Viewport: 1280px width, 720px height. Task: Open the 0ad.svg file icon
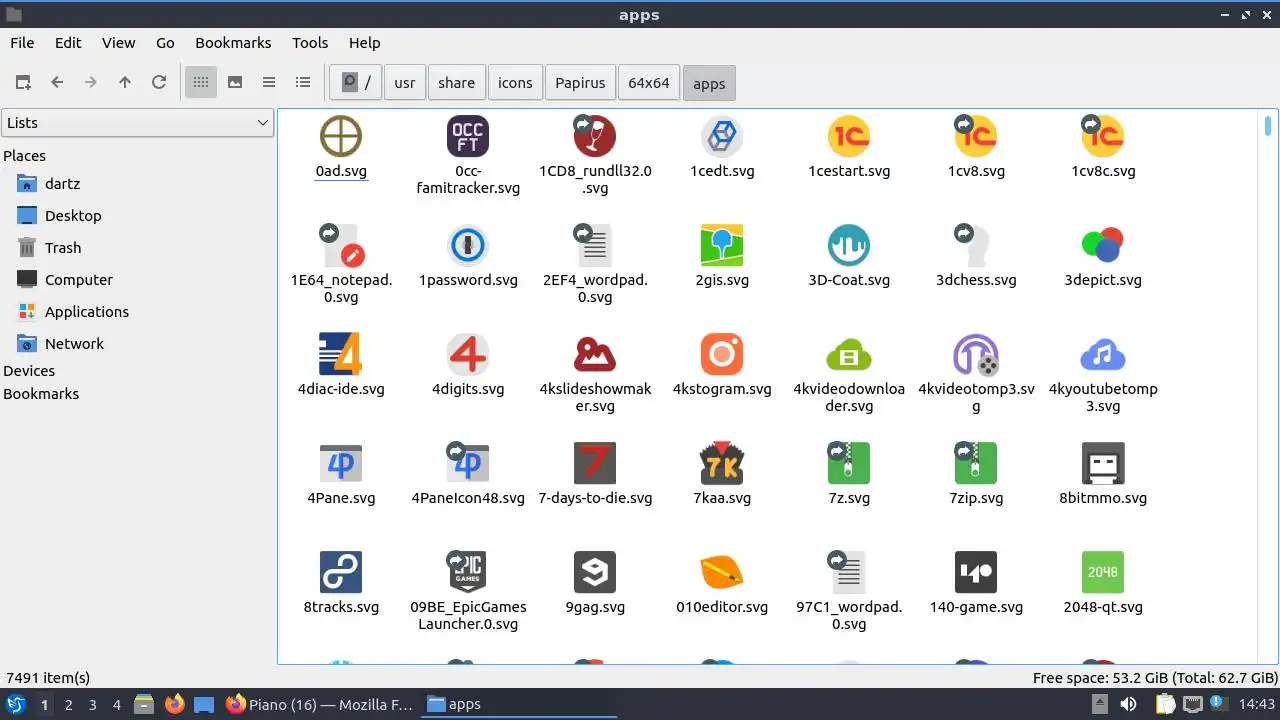(341, 136)
